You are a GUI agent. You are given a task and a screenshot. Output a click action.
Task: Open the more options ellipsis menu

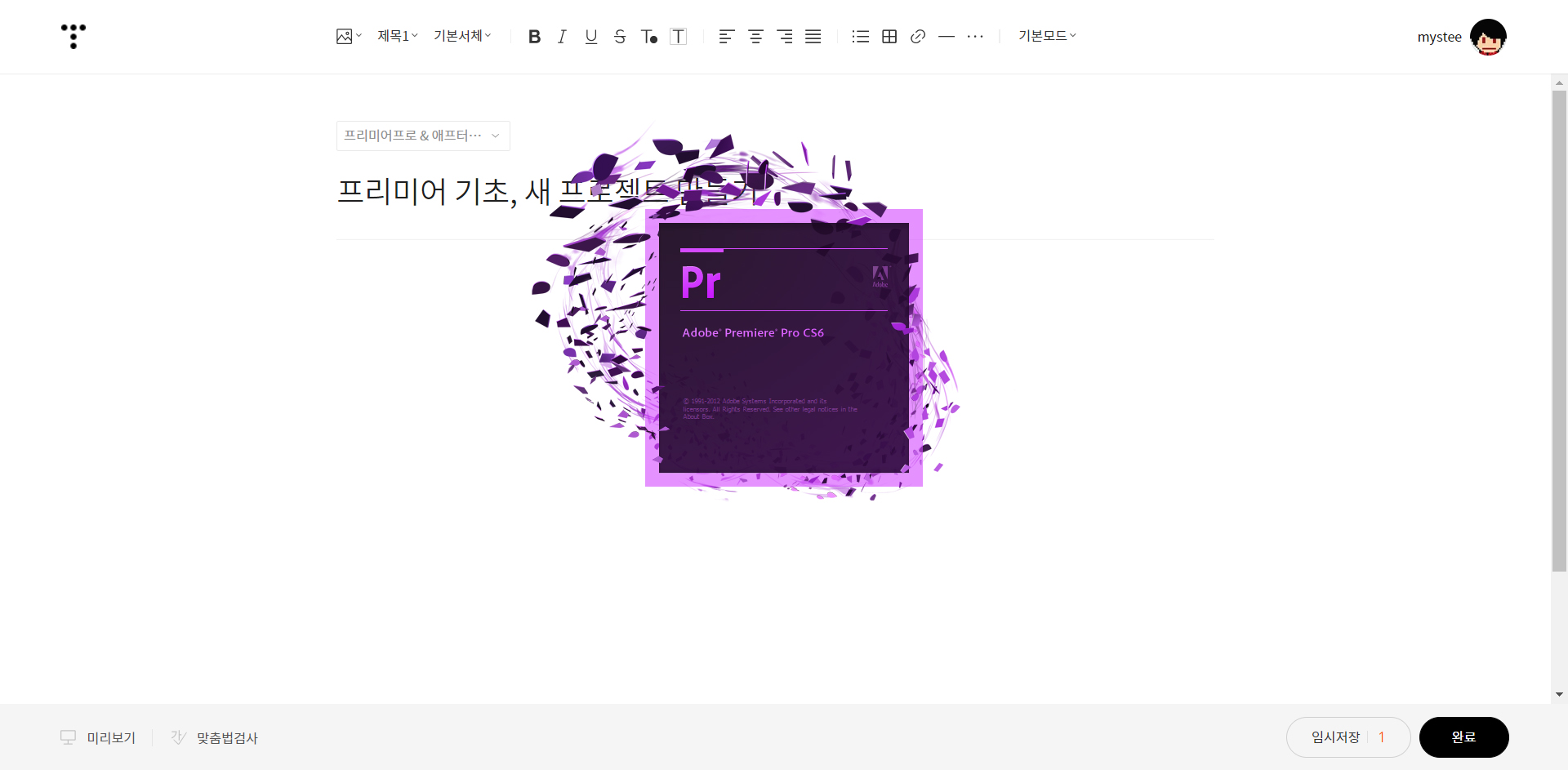point(975,37)
